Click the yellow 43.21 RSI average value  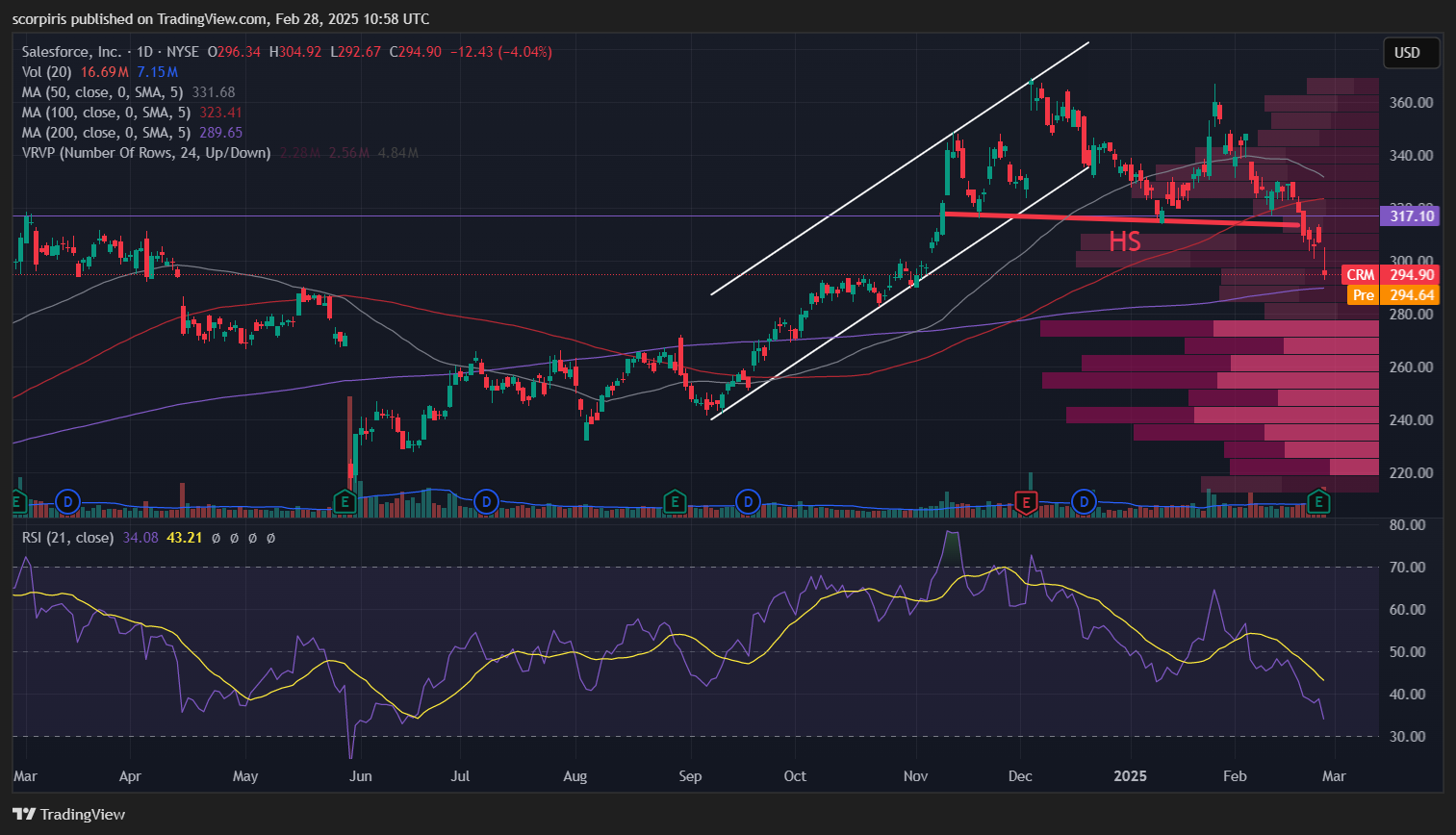pyautogui.click(x=185, y=538)
